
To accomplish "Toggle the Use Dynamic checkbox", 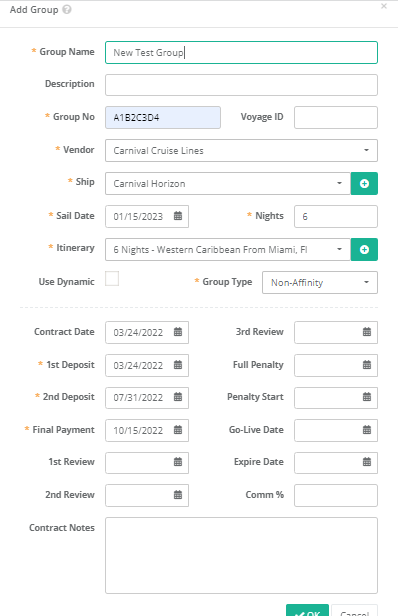I will coord(112,279).
